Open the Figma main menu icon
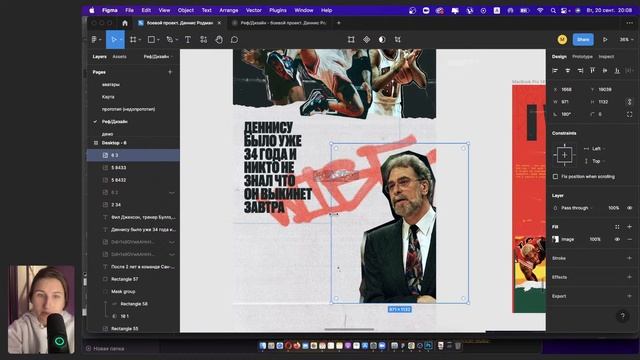This screenshot has height=360, width=640. tap(94, 40)
